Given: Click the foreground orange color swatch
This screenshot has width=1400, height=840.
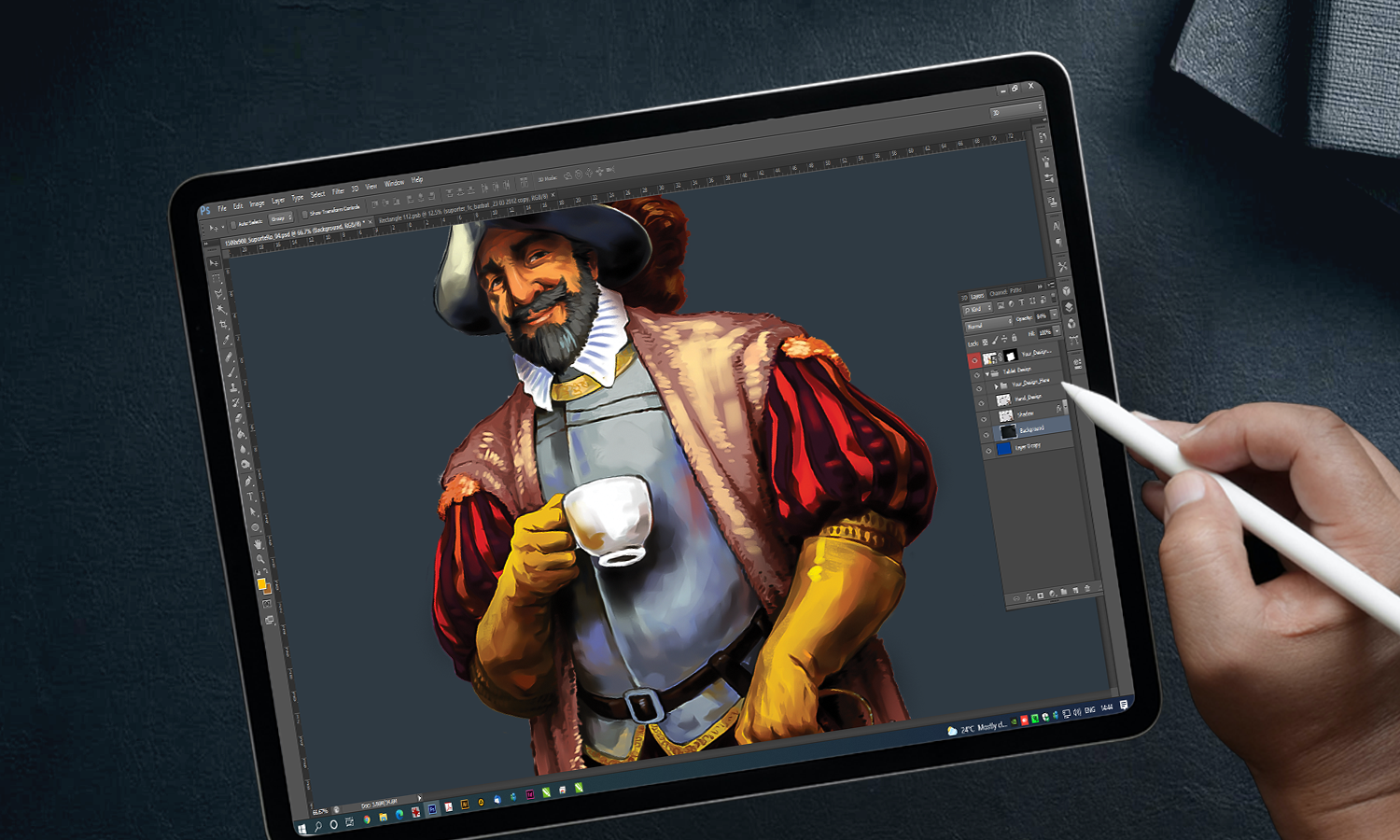Looking at the screenshot, I should 261,584.
